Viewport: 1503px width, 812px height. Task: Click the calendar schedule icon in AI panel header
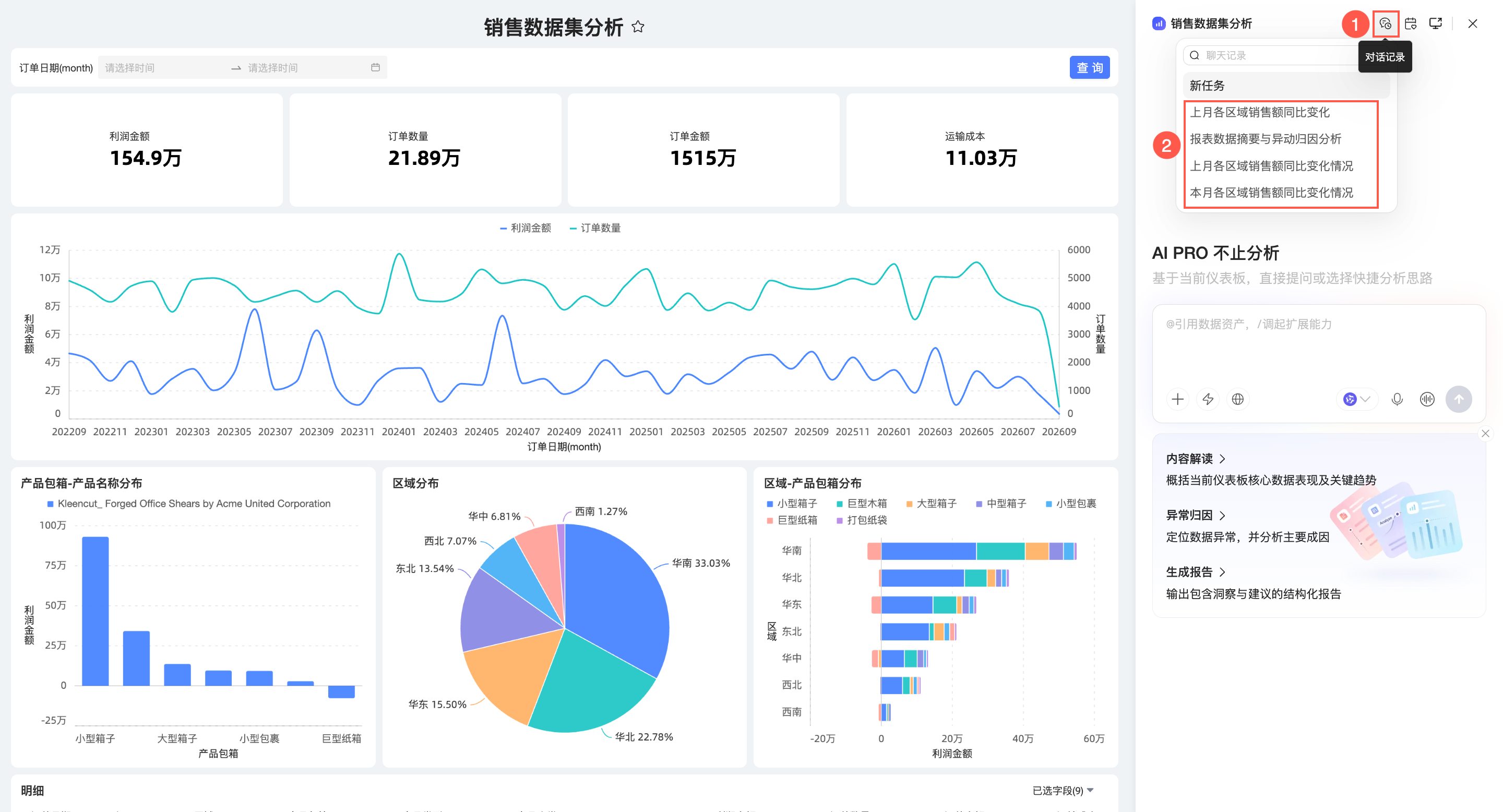pos(1411,24)
